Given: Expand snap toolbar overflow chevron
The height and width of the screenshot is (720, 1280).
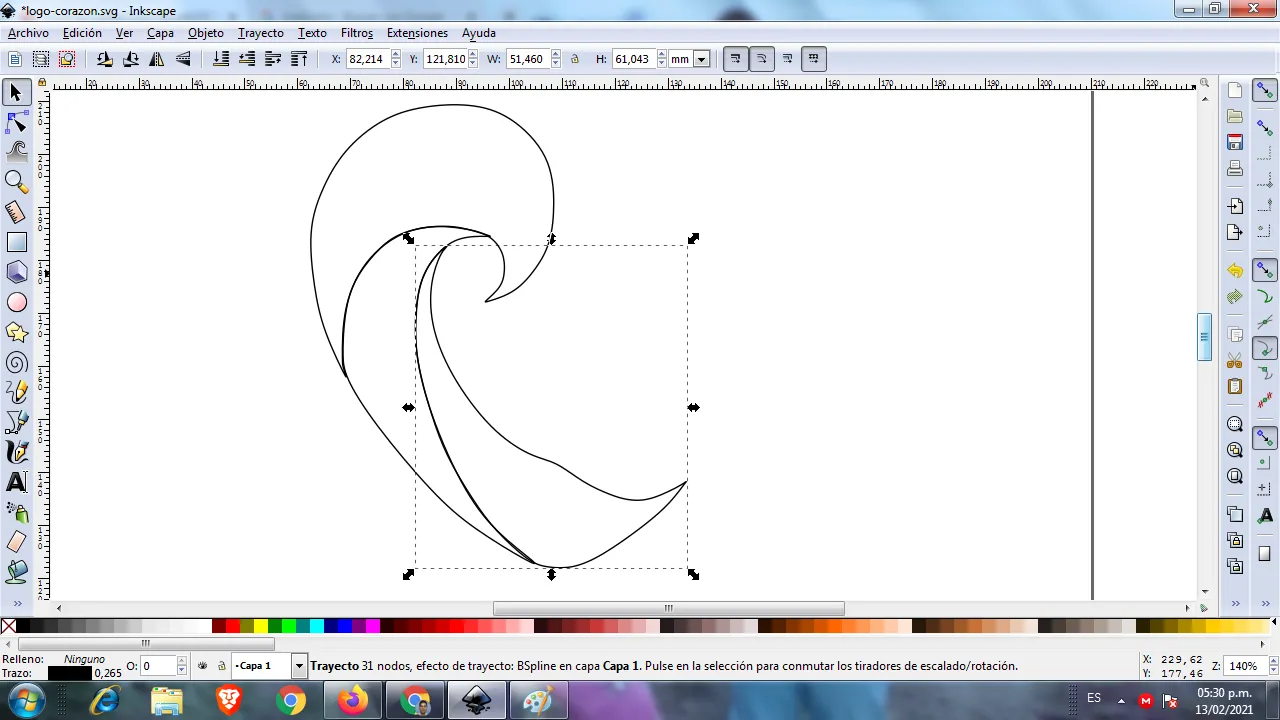Looking at the screenshot, I should pos(1265,604).
